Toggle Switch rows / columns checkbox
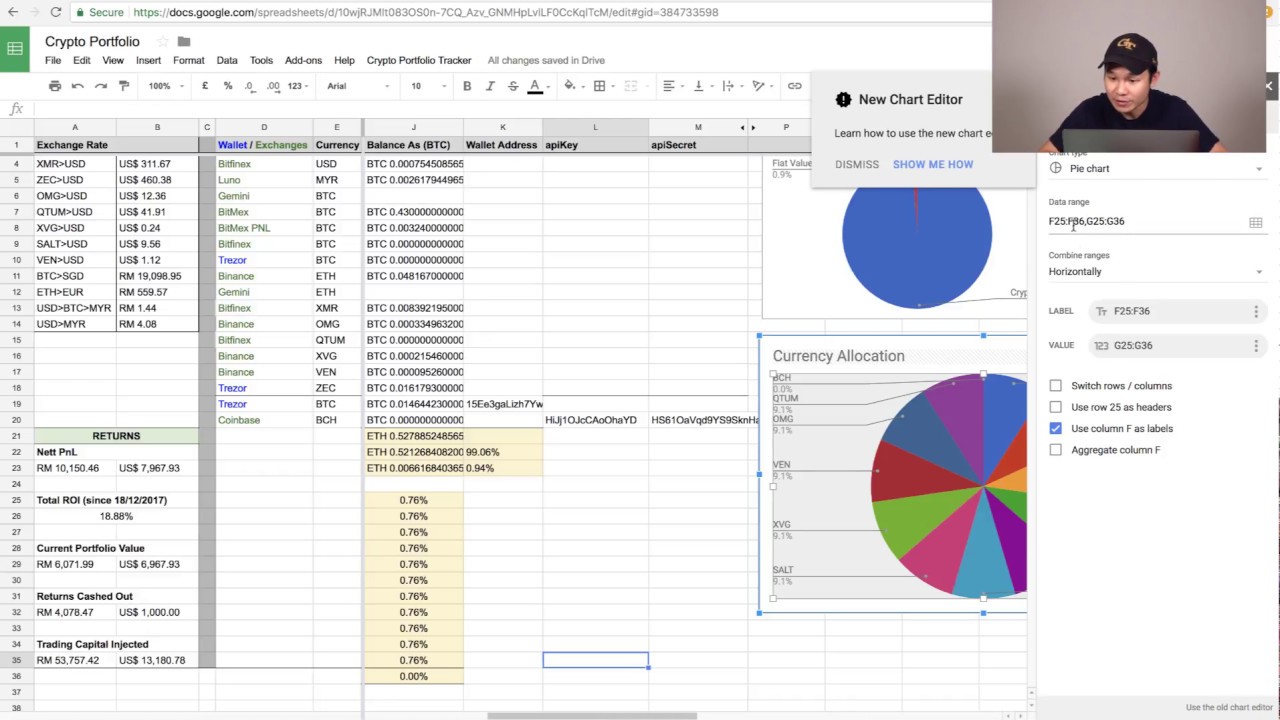 (x=1056, y=386)
